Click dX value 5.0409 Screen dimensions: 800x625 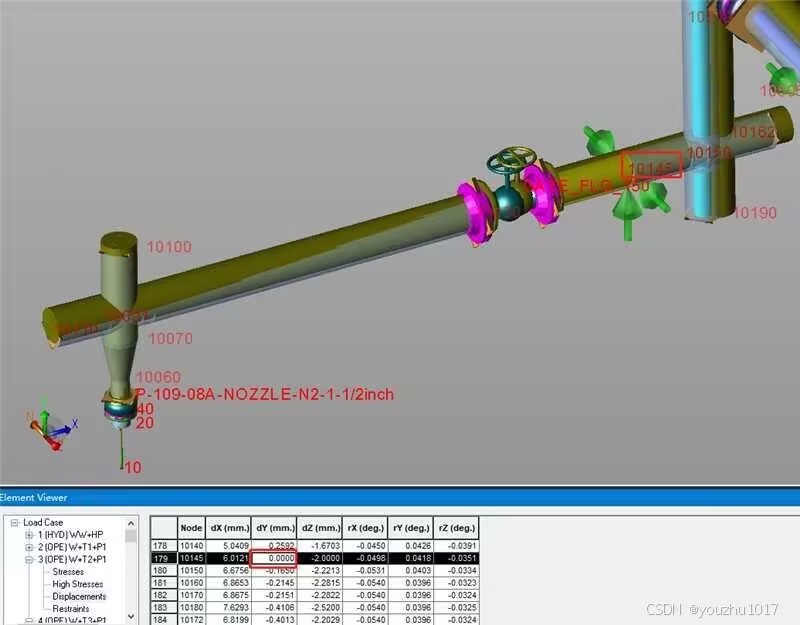click(x=228, y=546)
